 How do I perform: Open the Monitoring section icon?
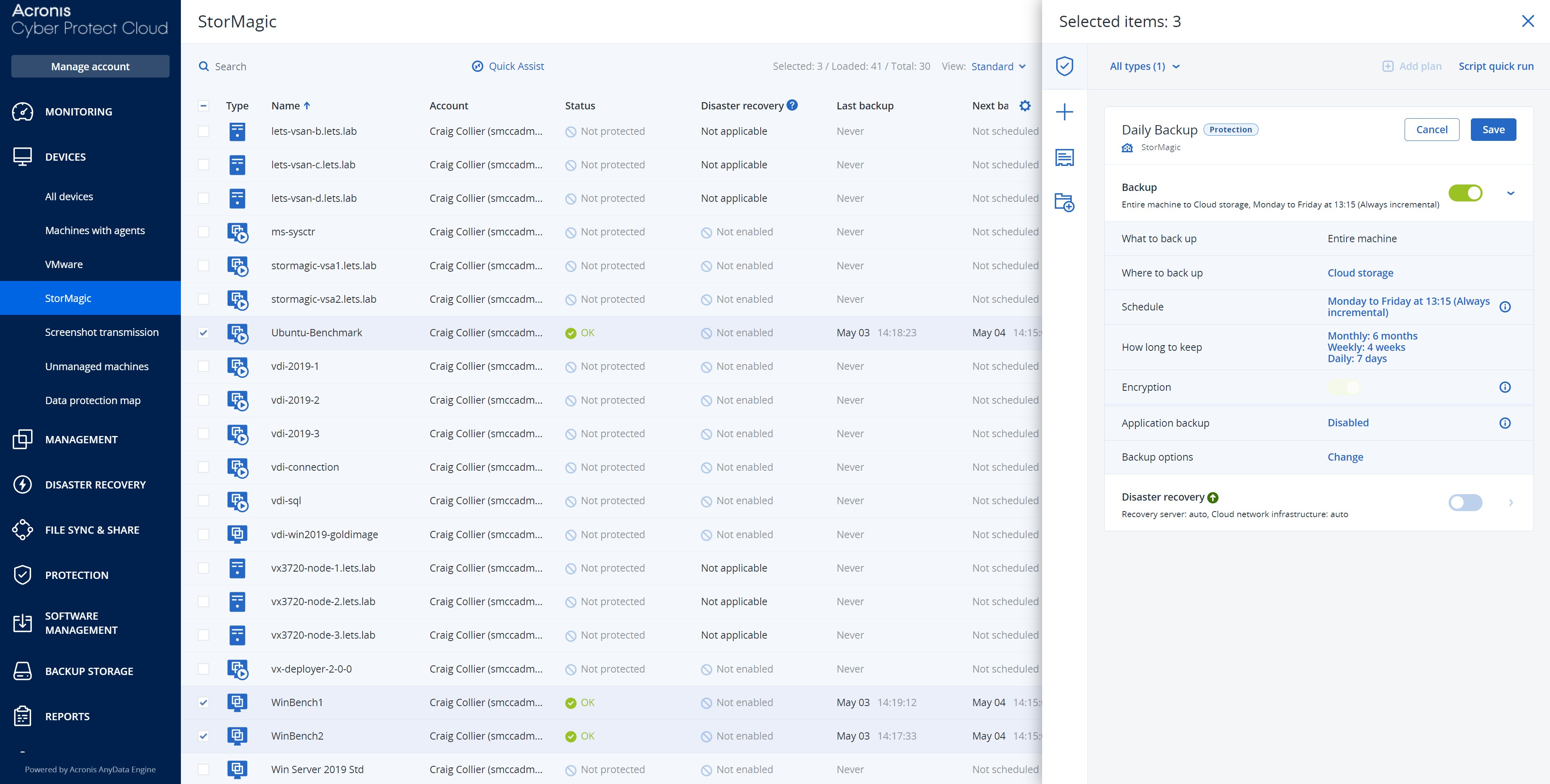23,112
